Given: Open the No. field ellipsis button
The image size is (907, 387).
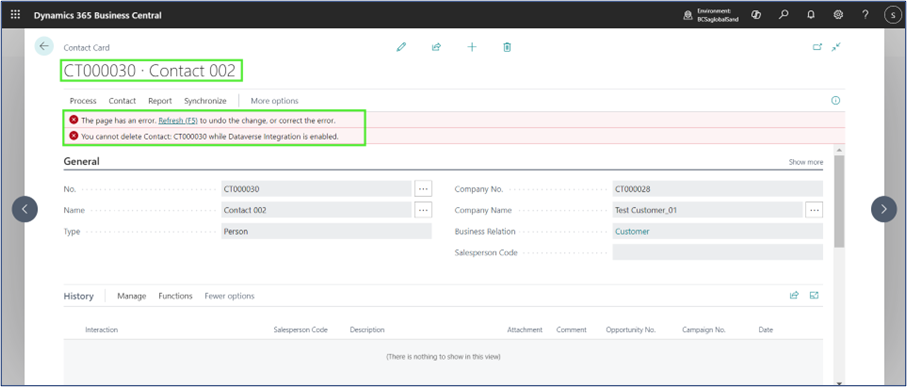Looking at the screenshot, I should tap(423, 189).
